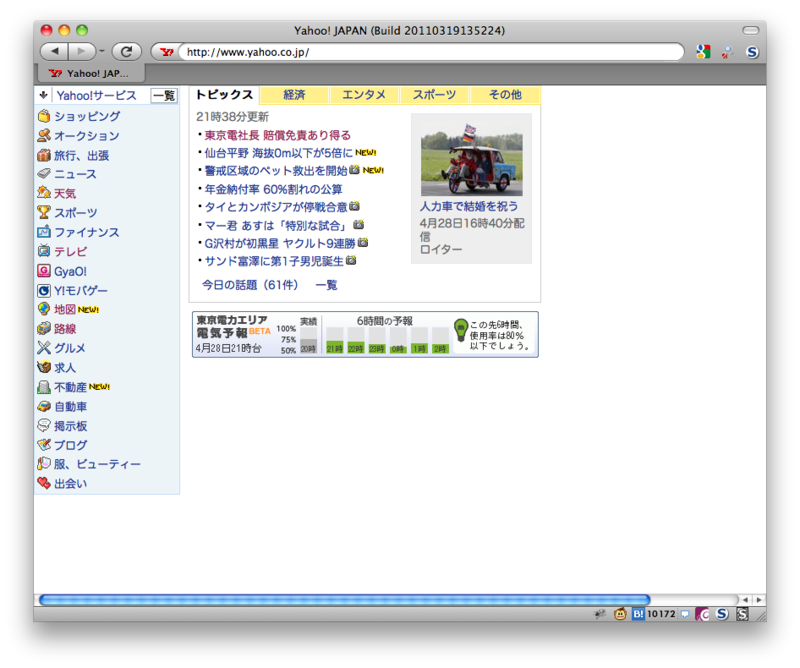This screenshot has width=800, height=668.
Task: Go back with the Back arrow button
Action: [55, 52]
